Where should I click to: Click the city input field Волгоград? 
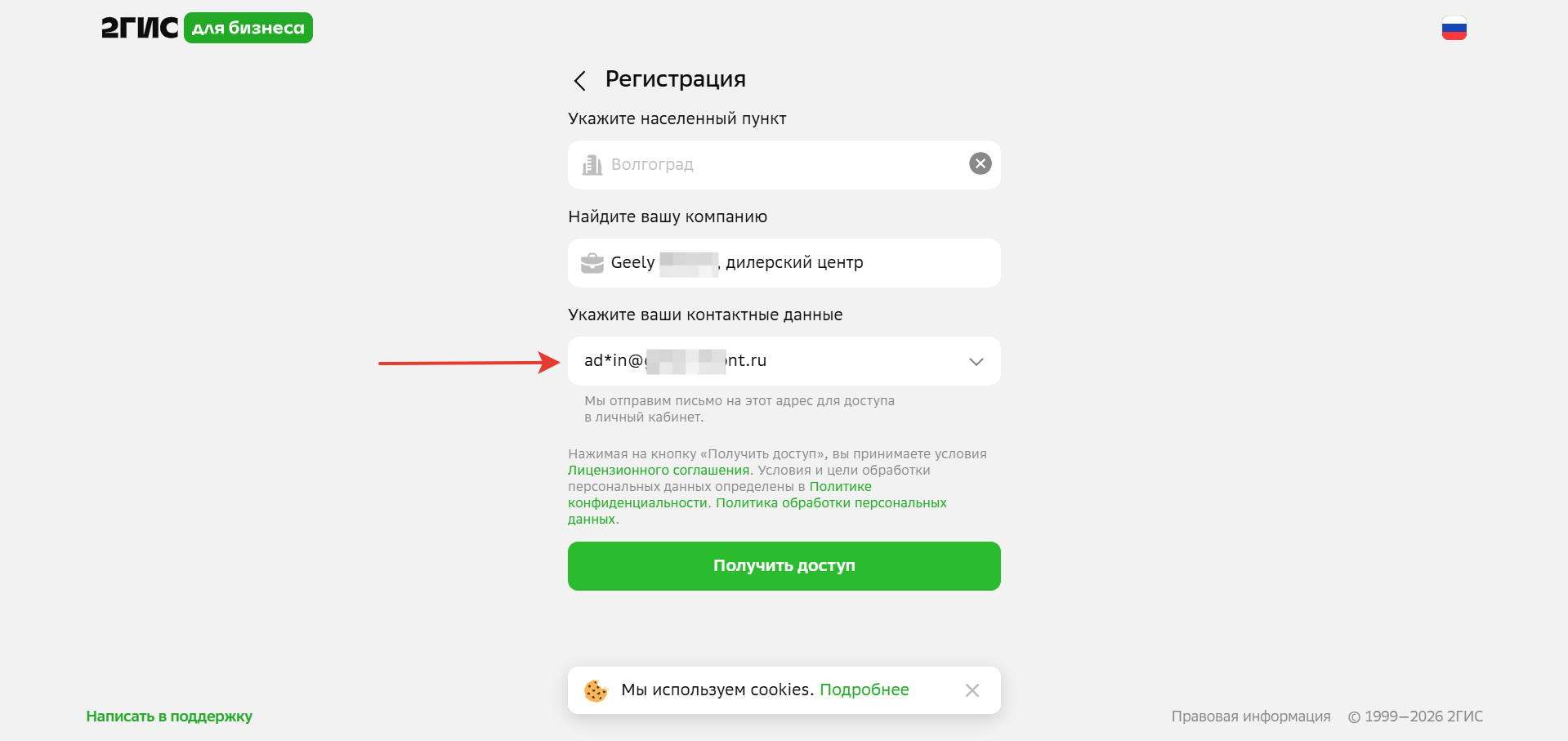click(776, 165)
